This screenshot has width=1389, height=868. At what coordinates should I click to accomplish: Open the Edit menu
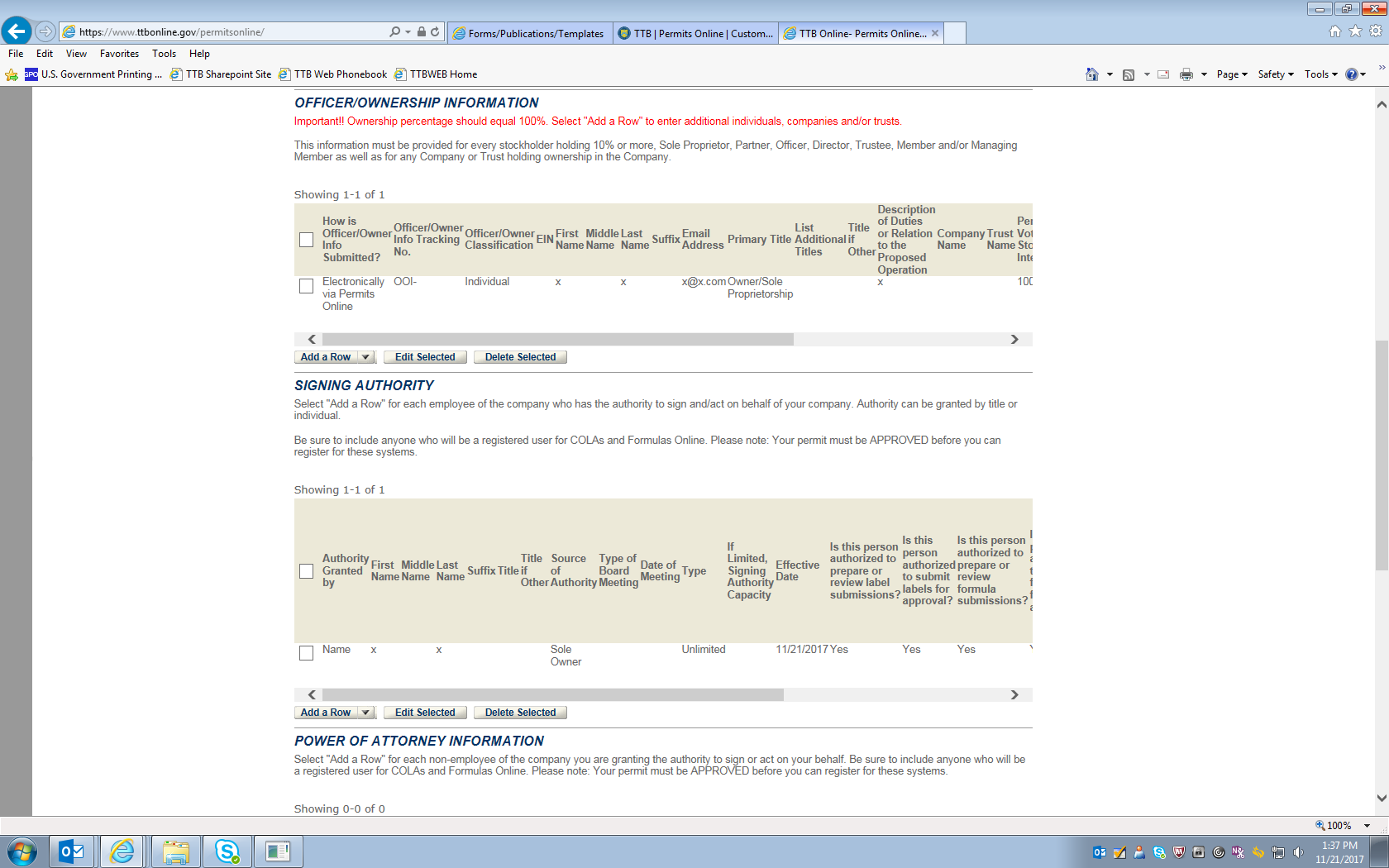pyautogui.click(x=45, y=54)
